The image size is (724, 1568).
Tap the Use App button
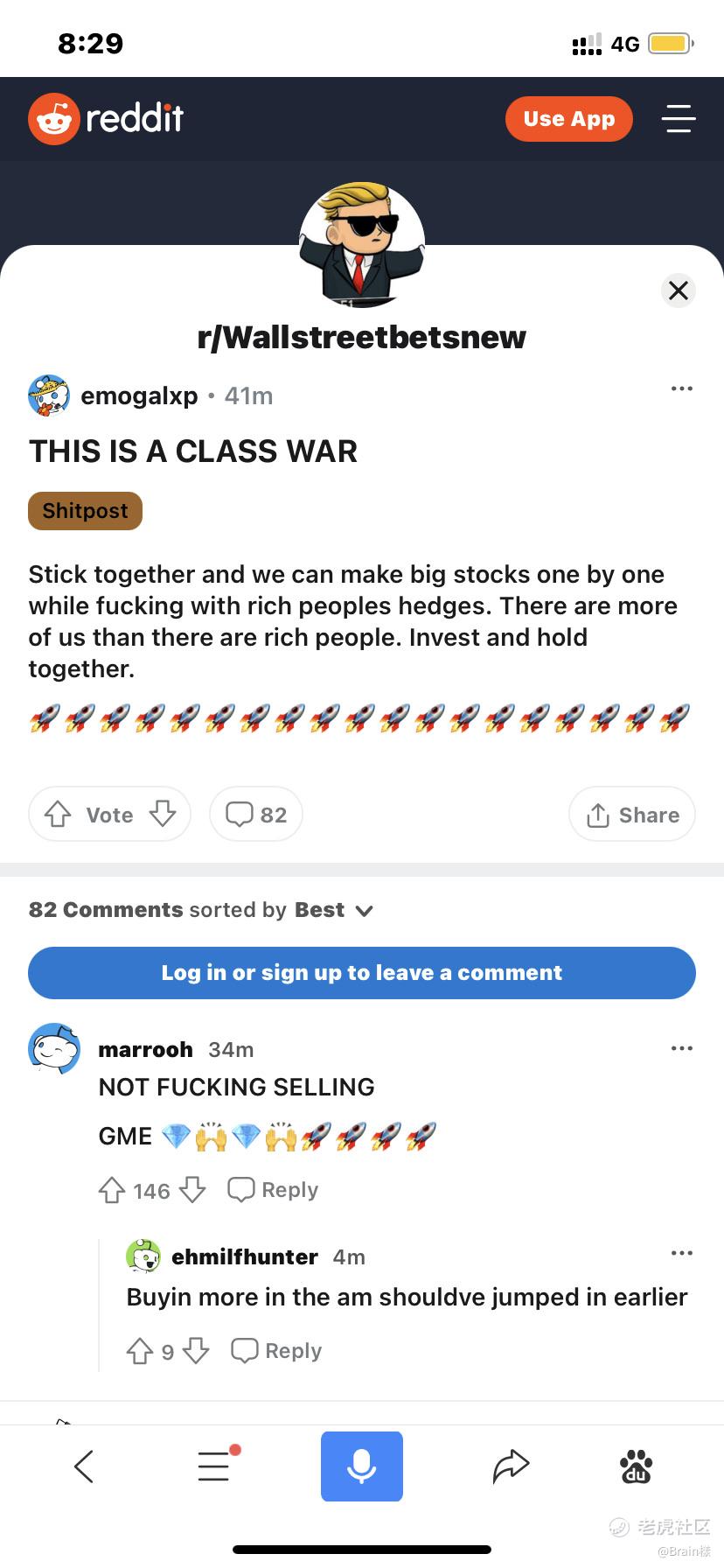point(568,119)
